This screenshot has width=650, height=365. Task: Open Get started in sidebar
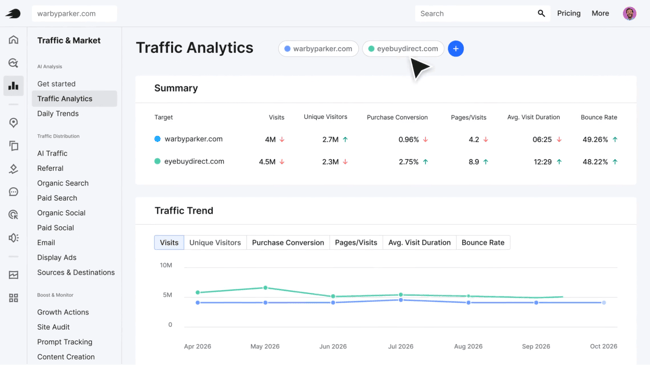(56, 84)
